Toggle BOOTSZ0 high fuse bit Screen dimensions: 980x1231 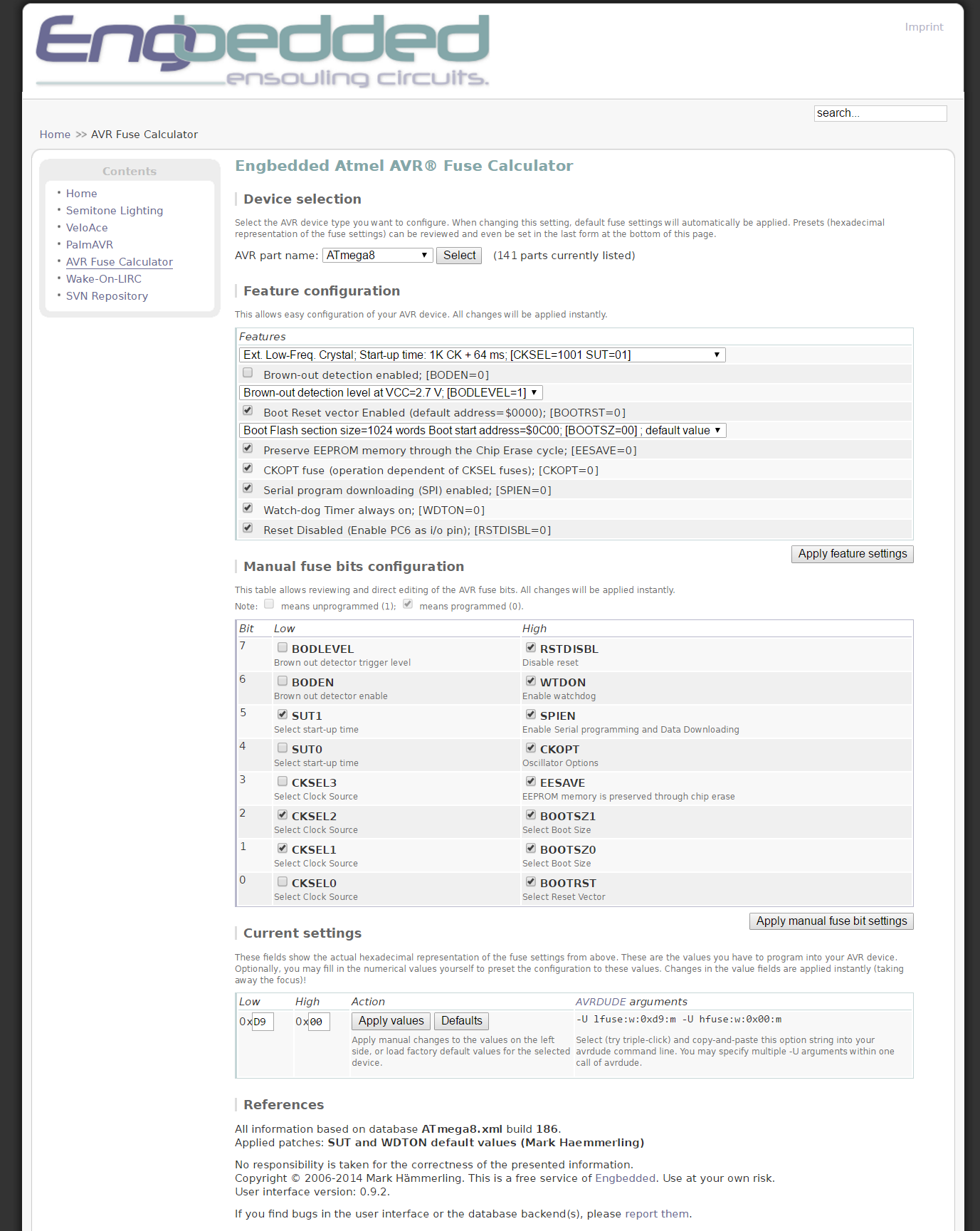pos(531,849)
